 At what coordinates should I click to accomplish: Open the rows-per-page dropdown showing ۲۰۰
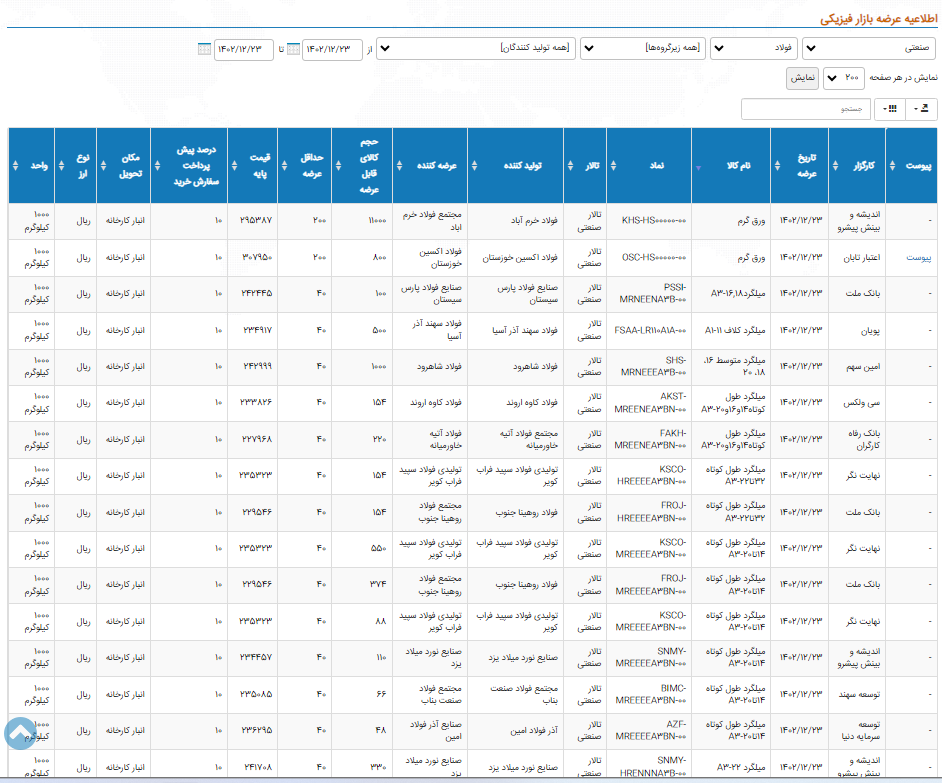[x=844, y=78]
